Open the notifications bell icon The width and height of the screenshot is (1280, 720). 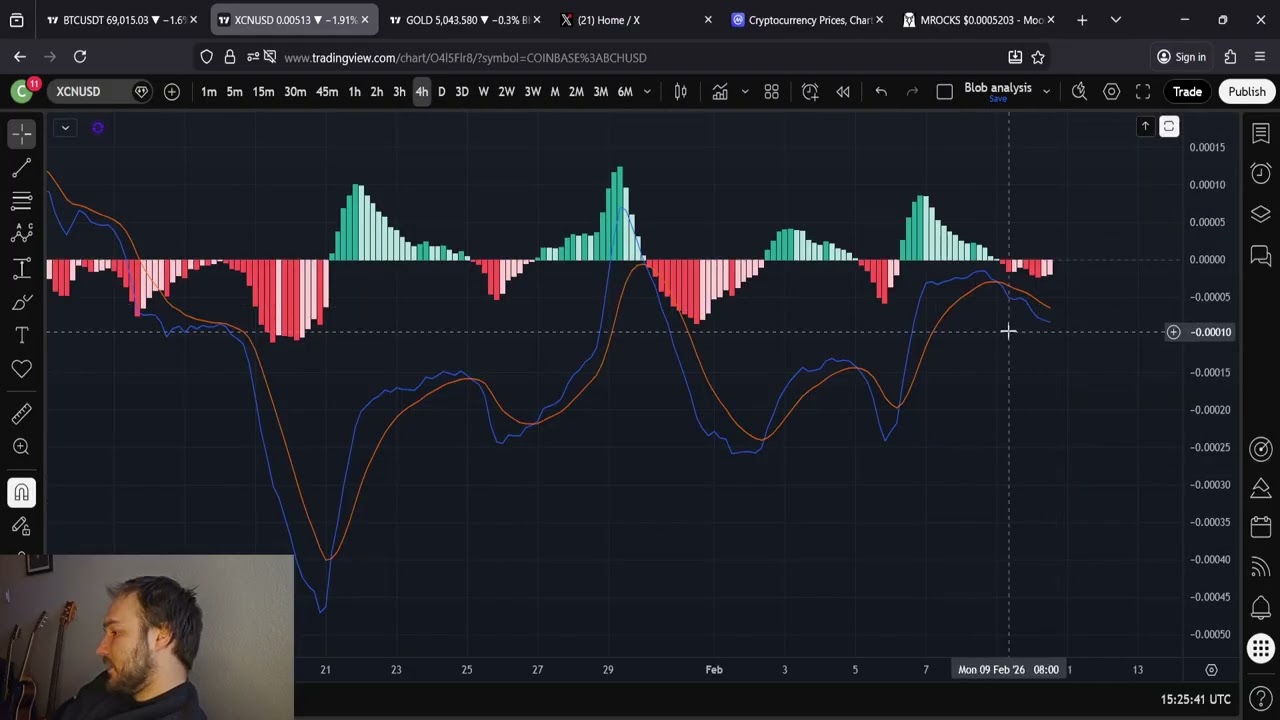tap(1260, 607)
